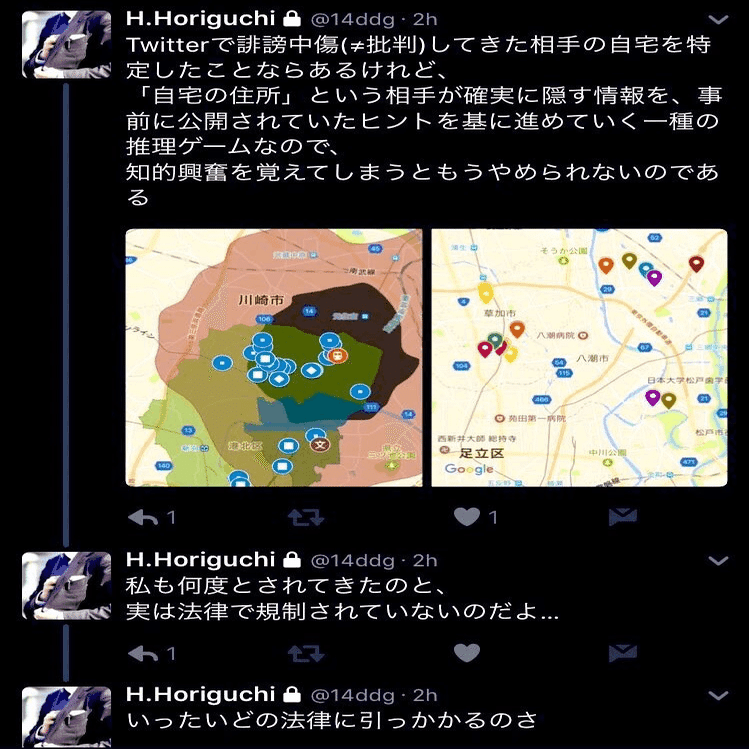749x749 pixels.
Task: Open H.Horiguchi name on third tweet
Action: (x=201, y=695)
